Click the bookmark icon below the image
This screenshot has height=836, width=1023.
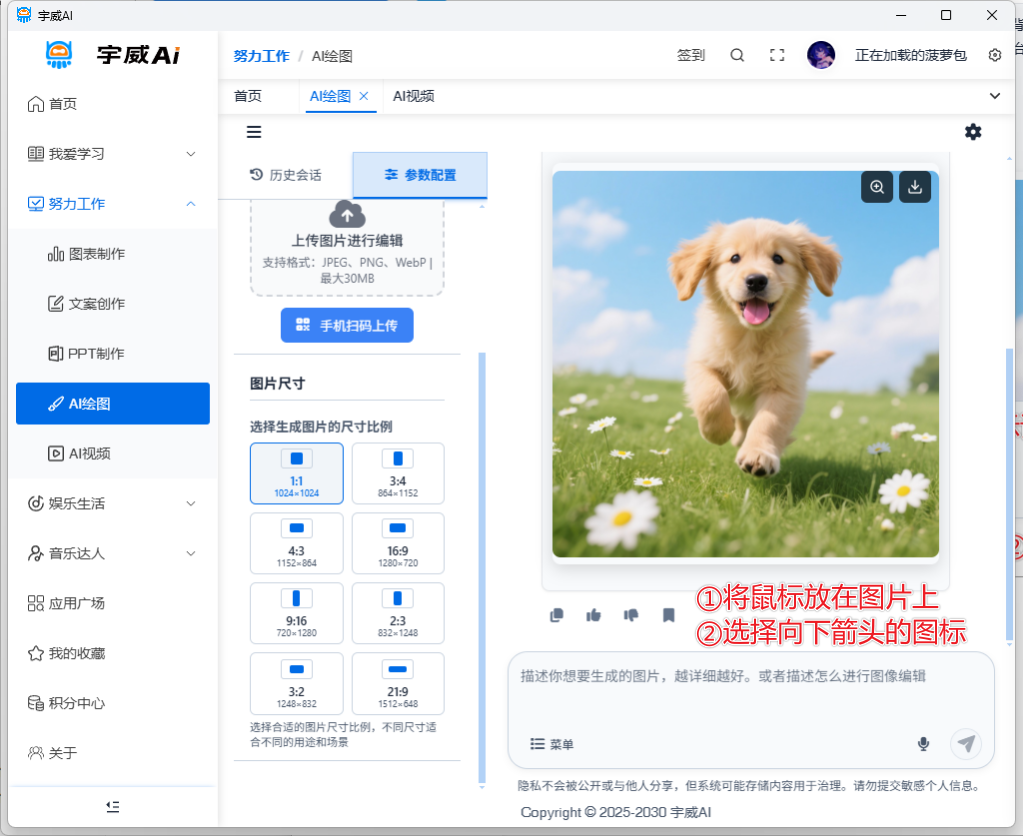tap(668, 615)
